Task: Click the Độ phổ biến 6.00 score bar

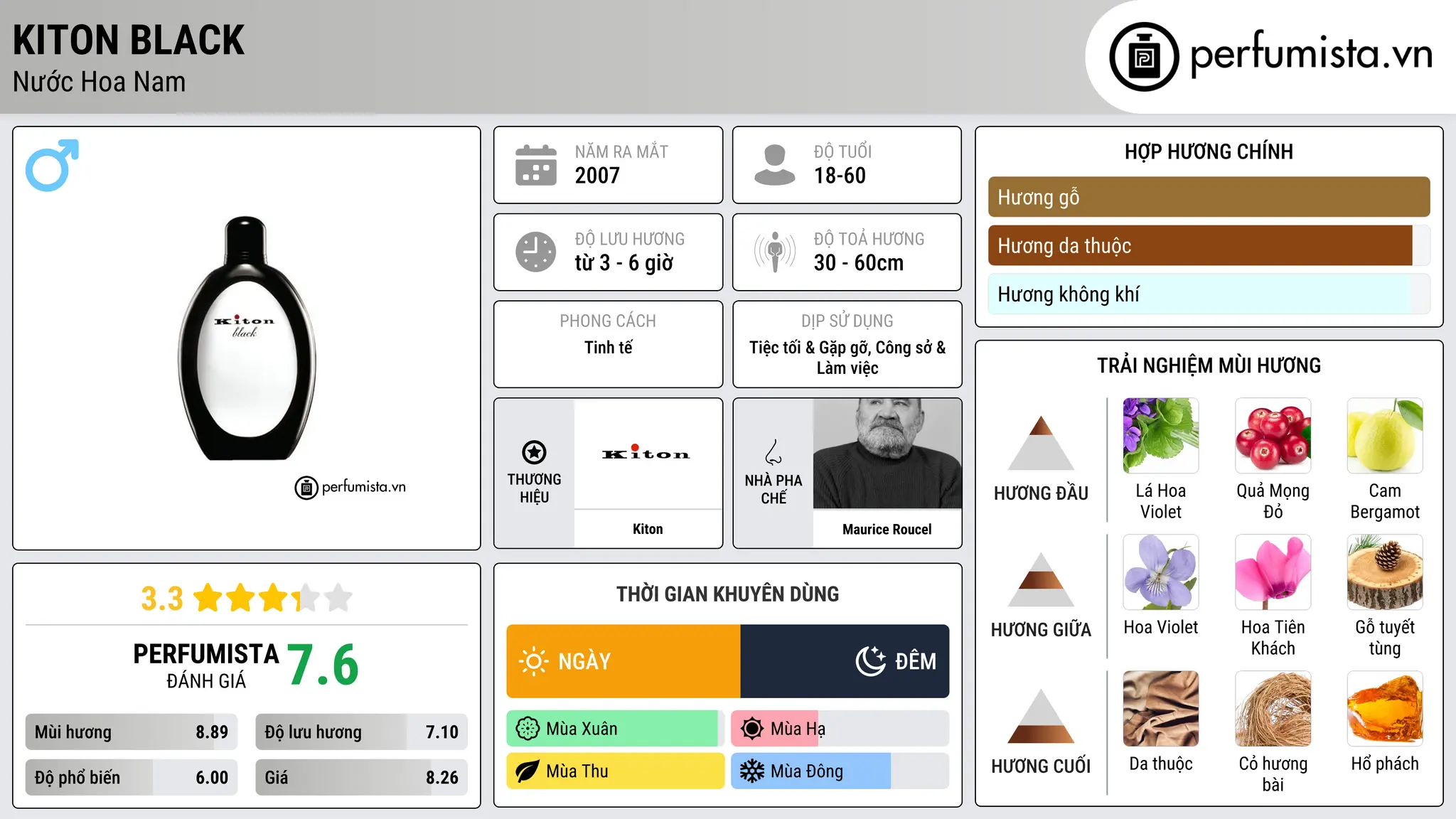Action: point(132,778)
